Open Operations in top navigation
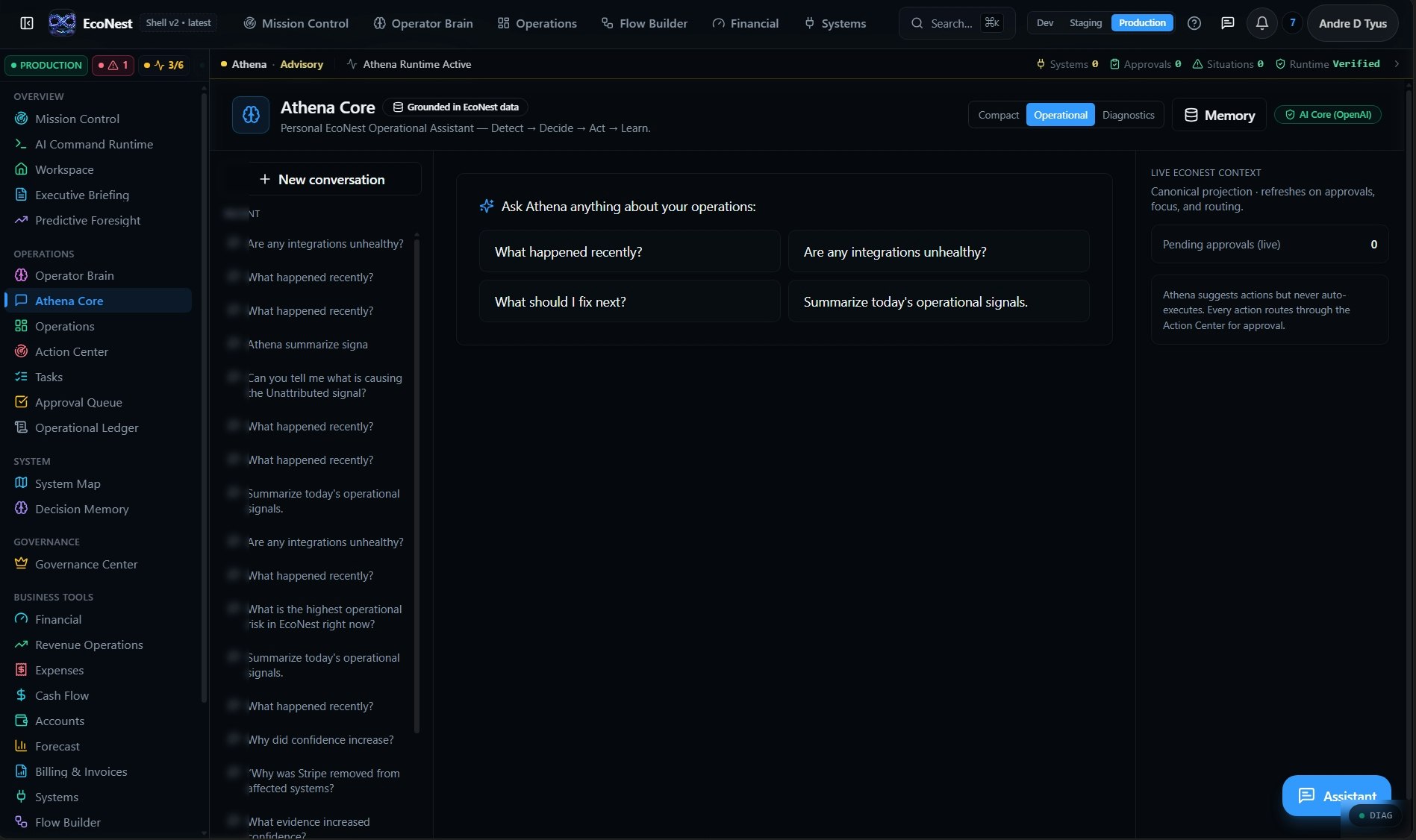Screen dimensions: 1416x840 coord(537,23)
